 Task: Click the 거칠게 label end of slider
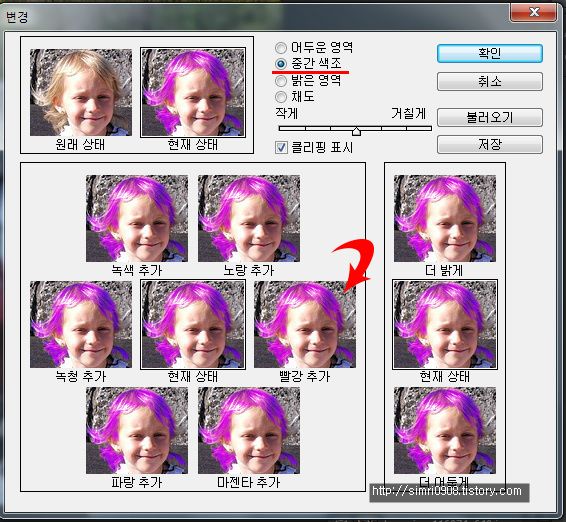[409, 114]
